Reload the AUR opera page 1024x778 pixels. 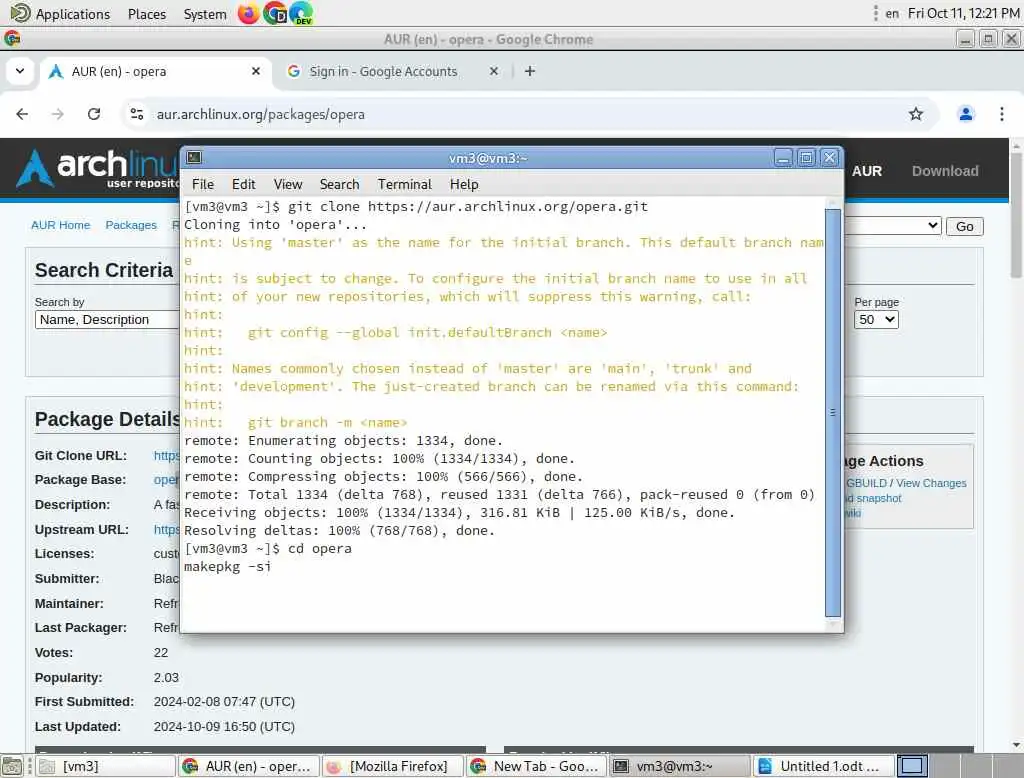(94, 114)
